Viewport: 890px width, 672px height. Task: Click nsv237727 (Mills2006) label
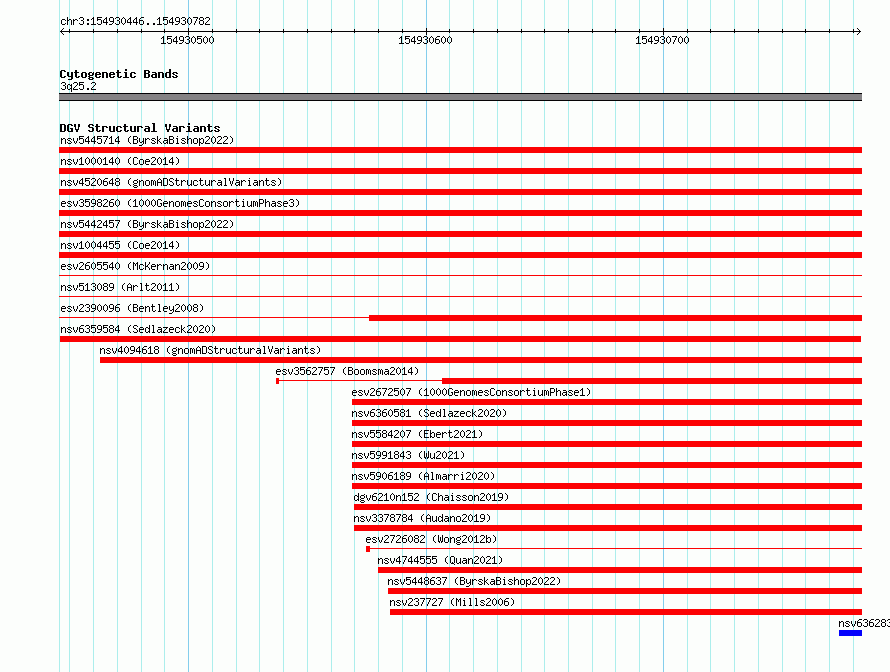click(452, 602)
